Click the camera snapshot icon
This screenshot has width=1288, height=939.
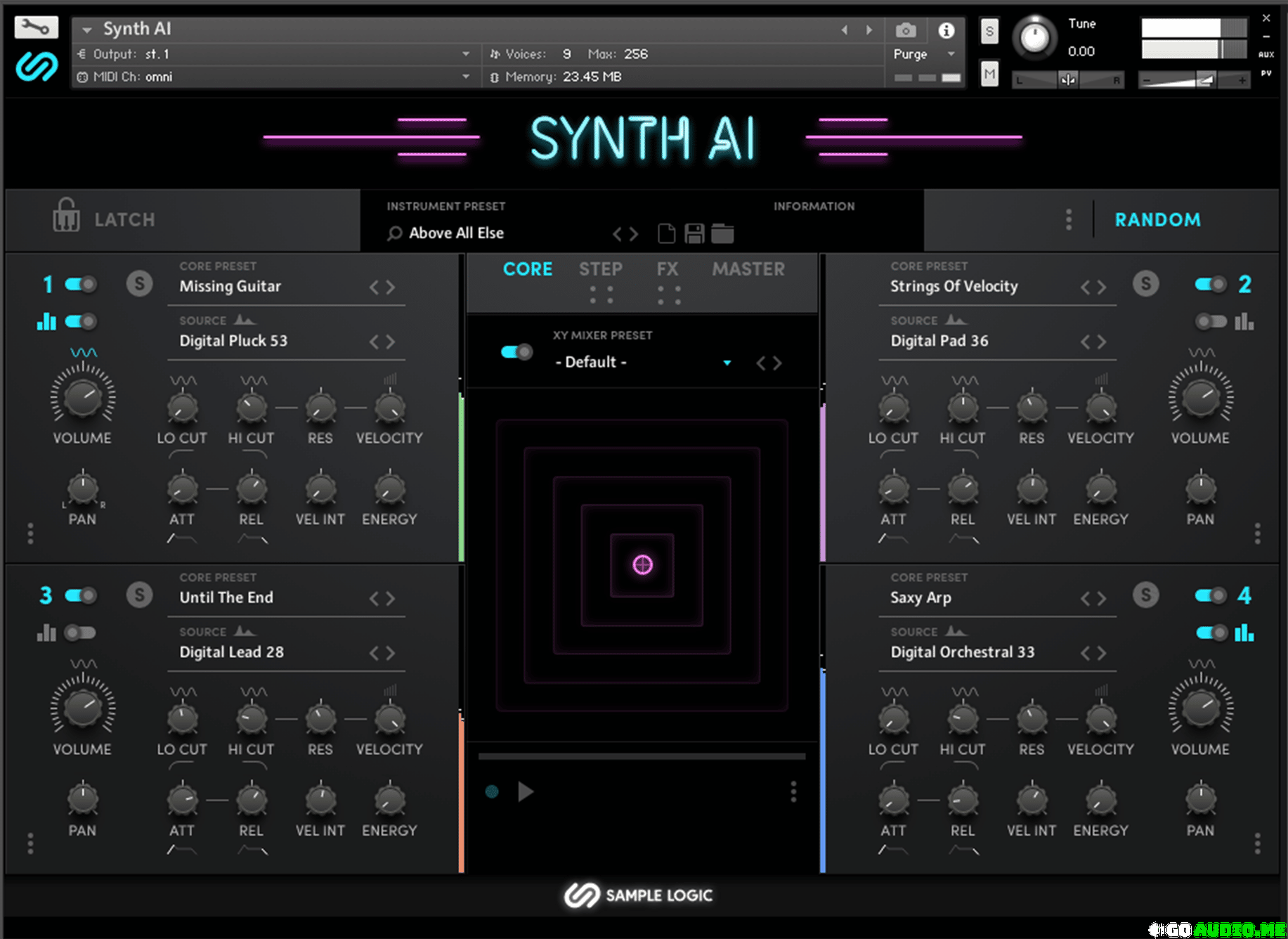[x=905, y=30]
